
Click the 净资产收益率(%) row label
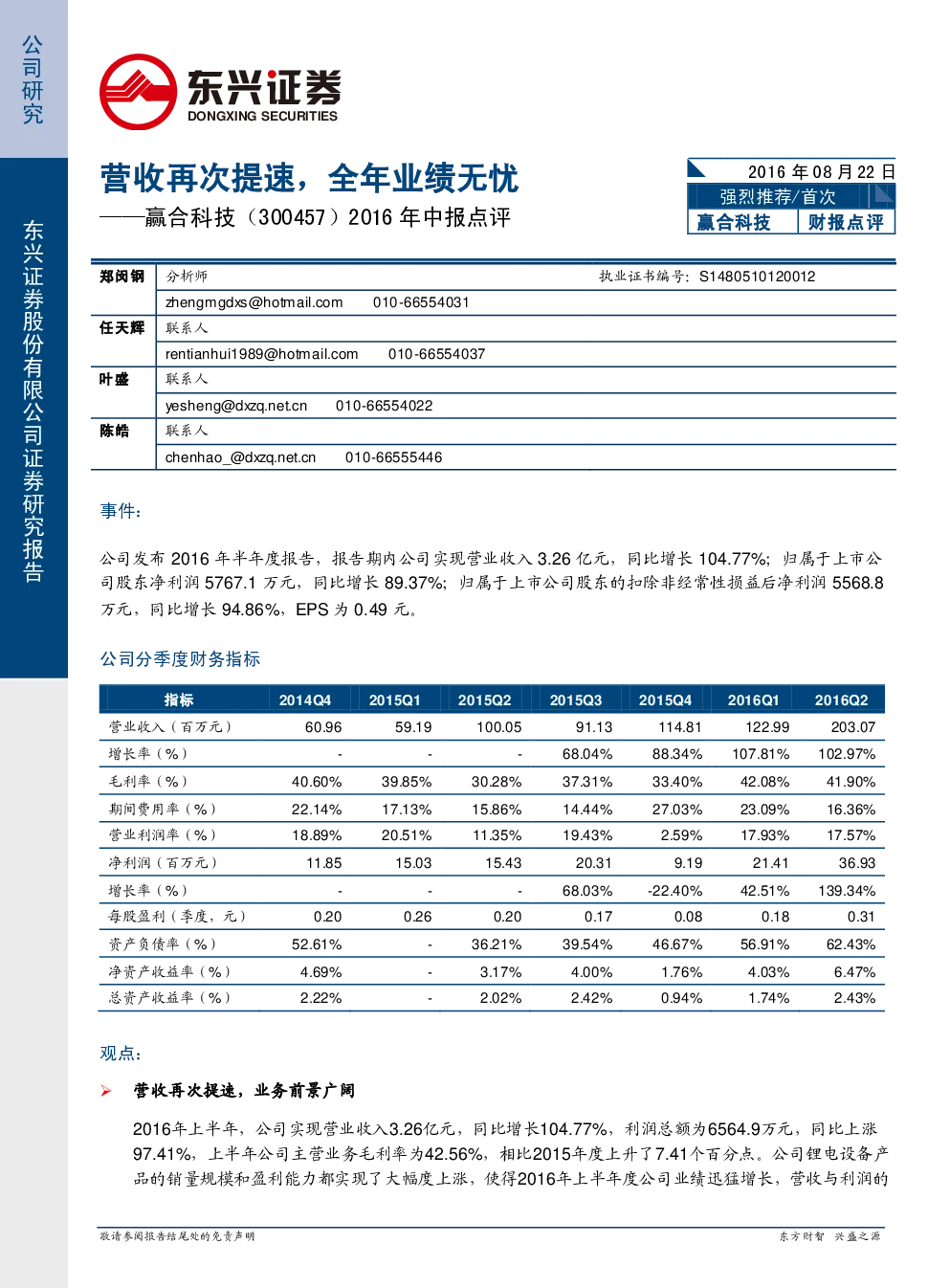click(170, 972)
